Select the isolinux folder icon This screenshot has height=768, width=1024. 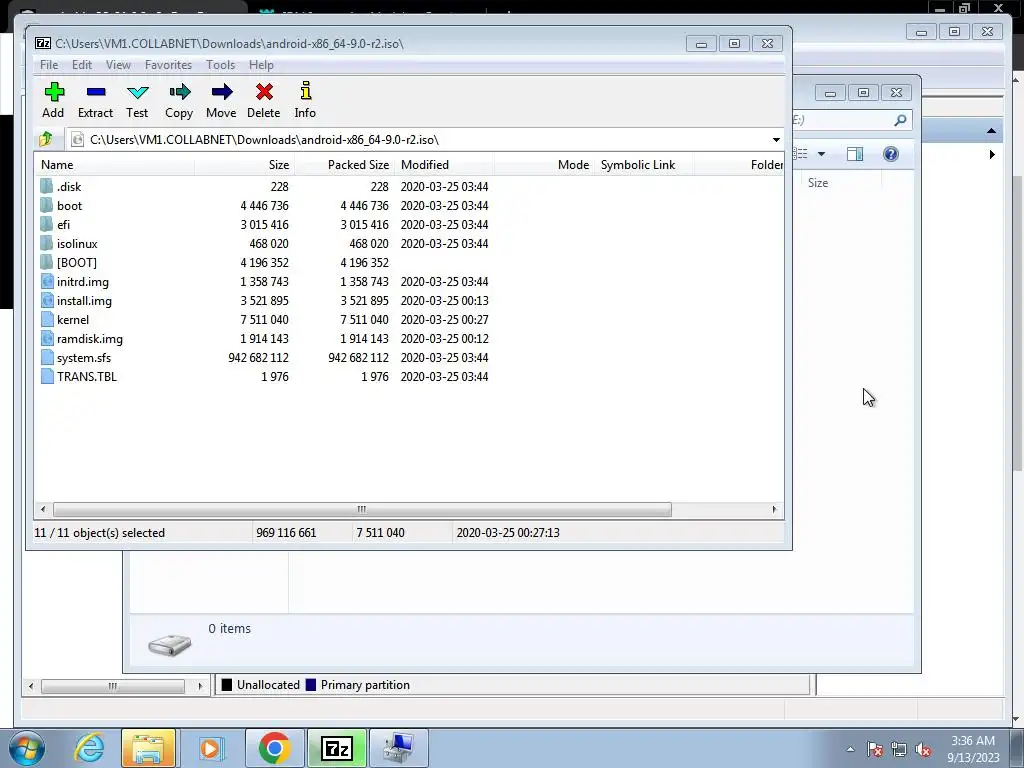click(x=46, y=243)
